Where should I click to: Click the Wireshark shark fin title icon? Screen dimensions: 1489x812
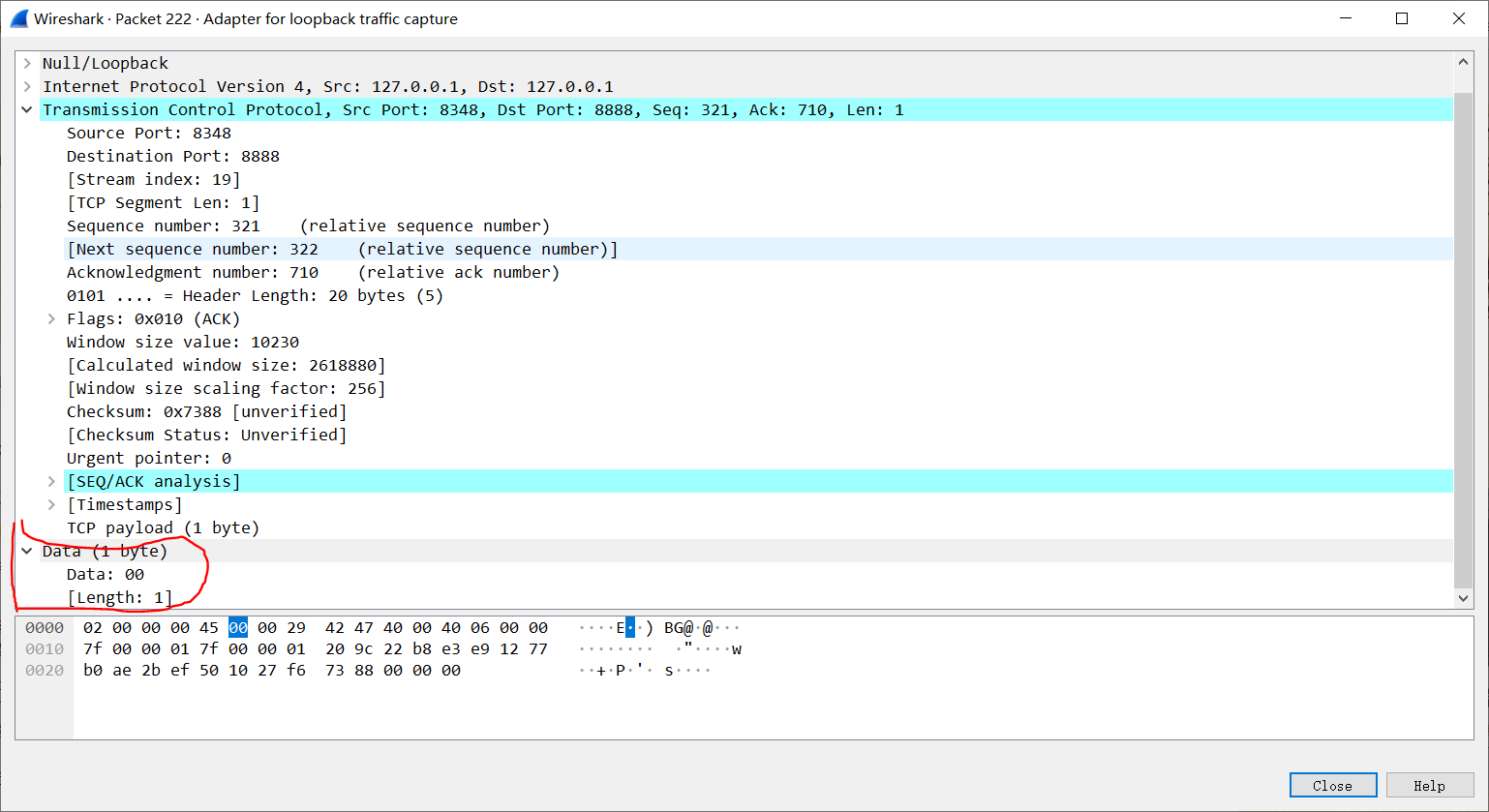tap(19, 18)
